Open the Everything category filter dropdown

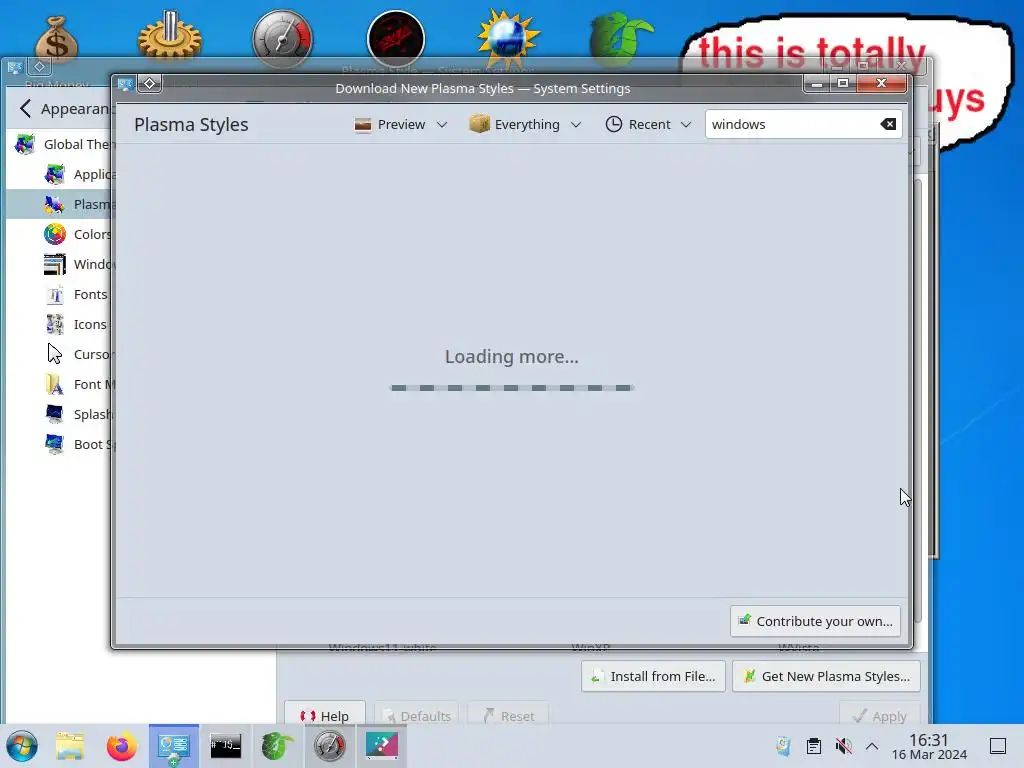click(x=525, y=124)
